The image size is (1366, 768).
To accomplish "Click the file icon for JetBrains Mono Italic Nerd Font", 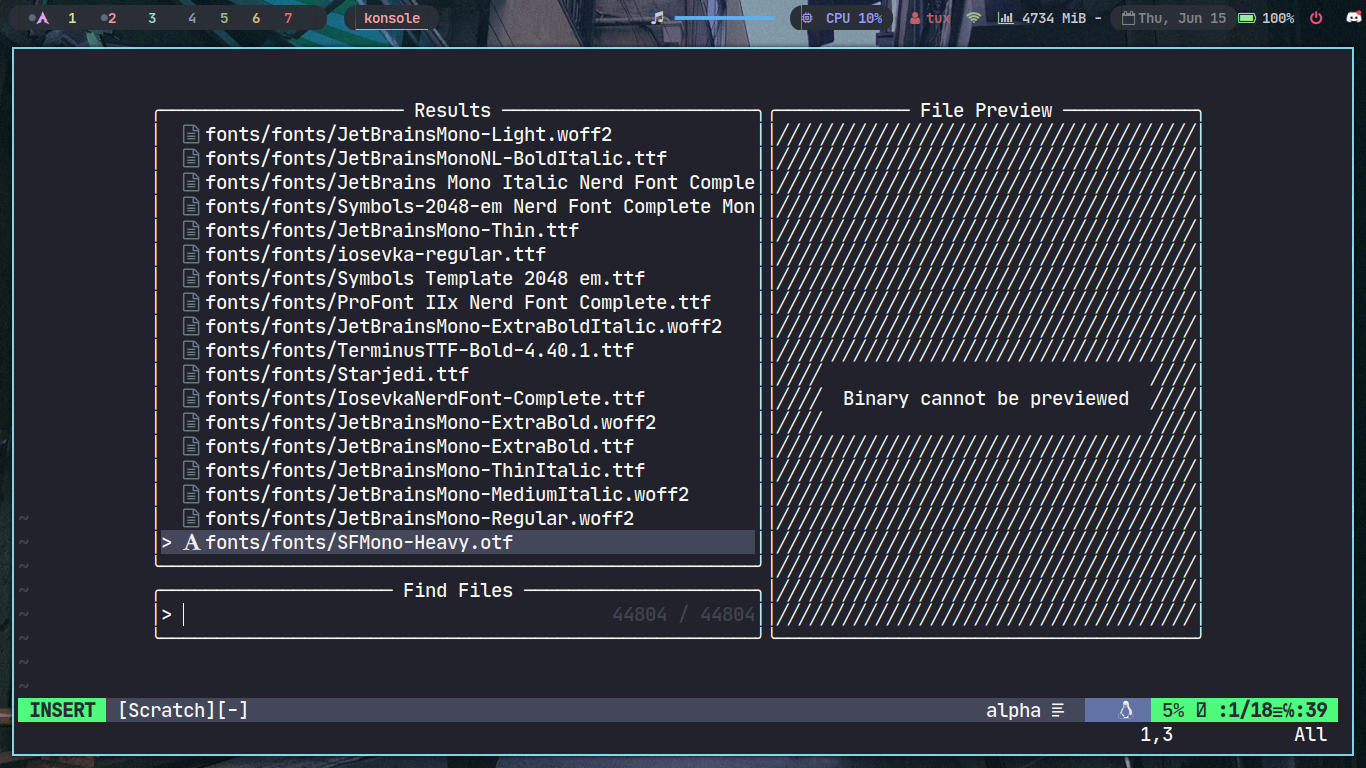I will 191,182.
